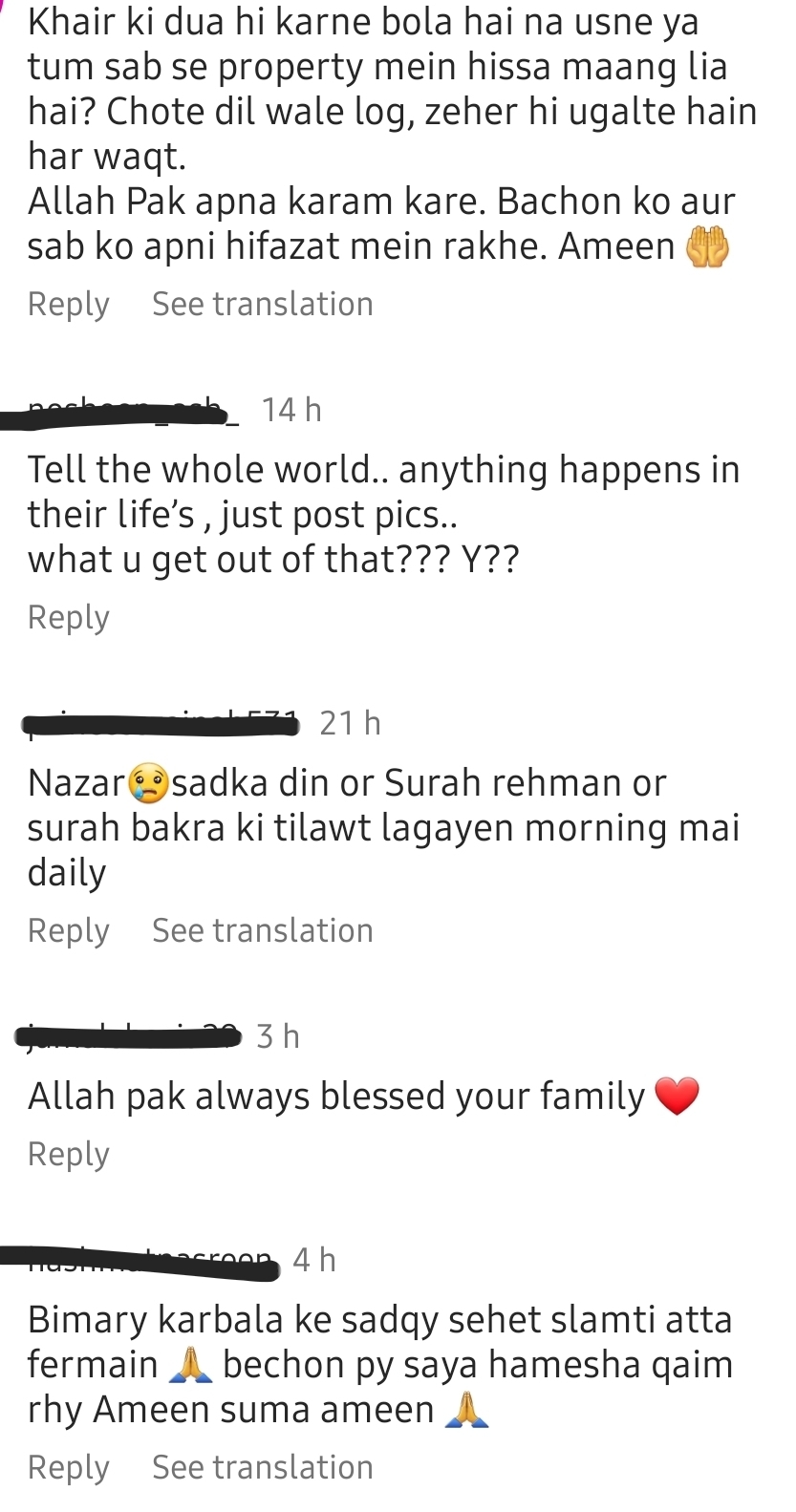Screen dimensions: 796x1512
Task: Reply to the Khair ki dua comment
Action: [x=69, y=305]
